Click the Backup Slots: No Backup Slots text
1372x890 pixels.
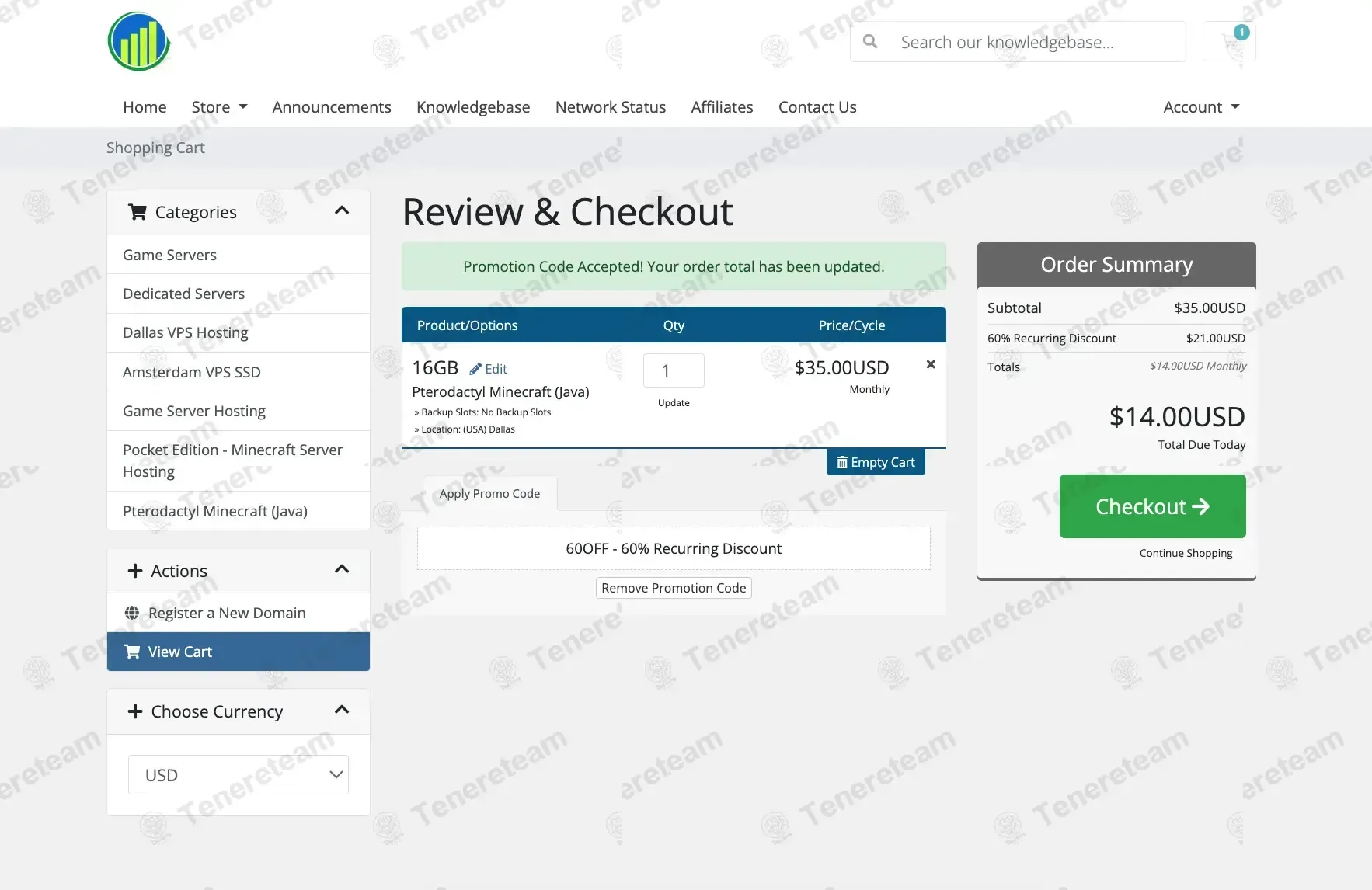tap(482, 412)
